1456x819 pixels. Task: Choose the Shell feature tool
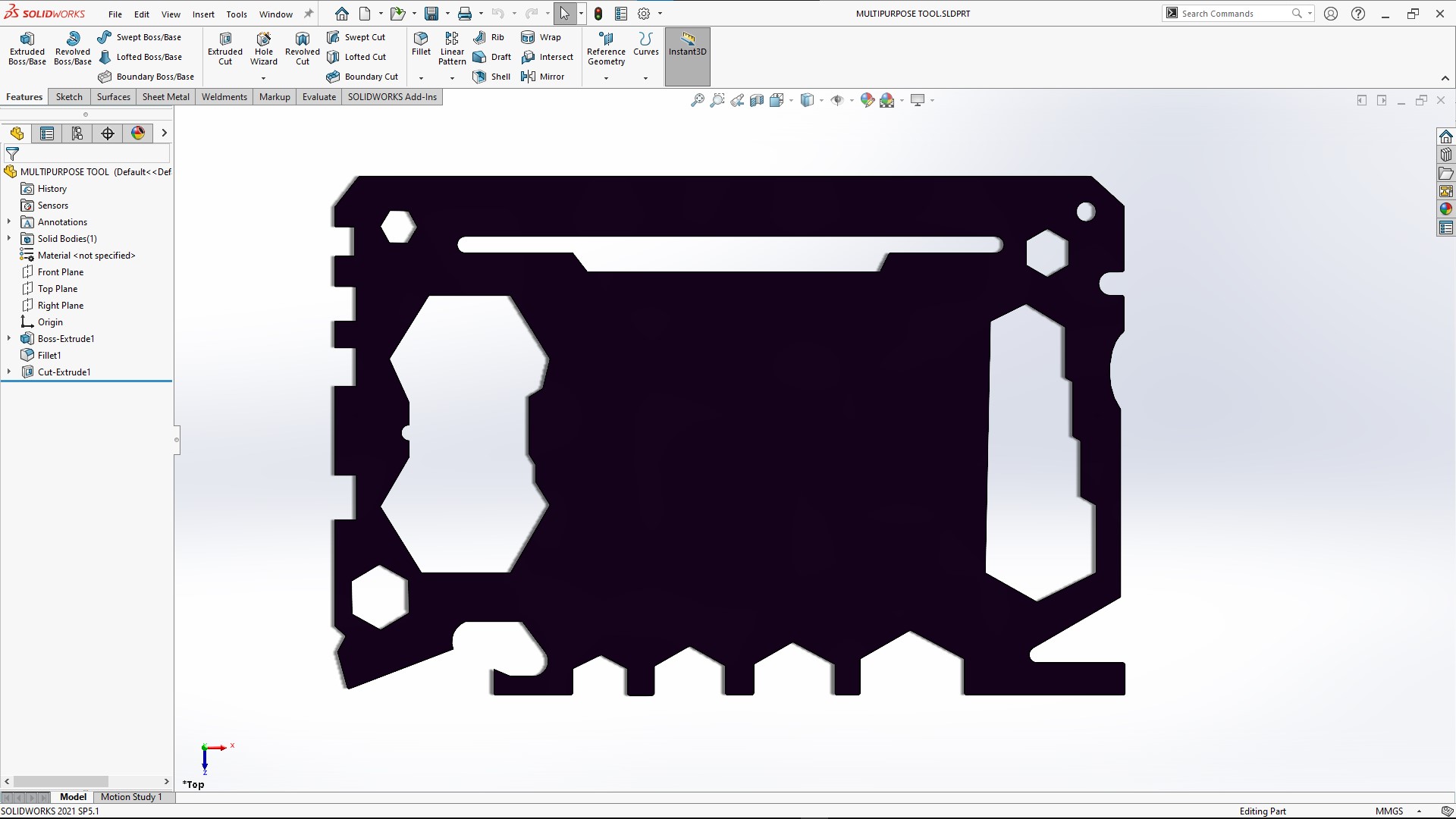491,77
